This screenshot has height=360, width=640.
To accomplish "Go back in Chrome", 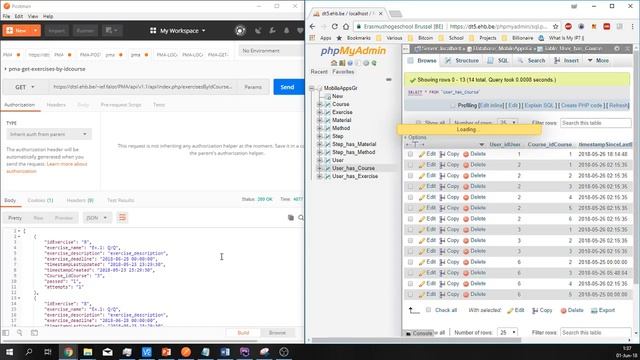I will pyautogui.click(x=313, y=27).
